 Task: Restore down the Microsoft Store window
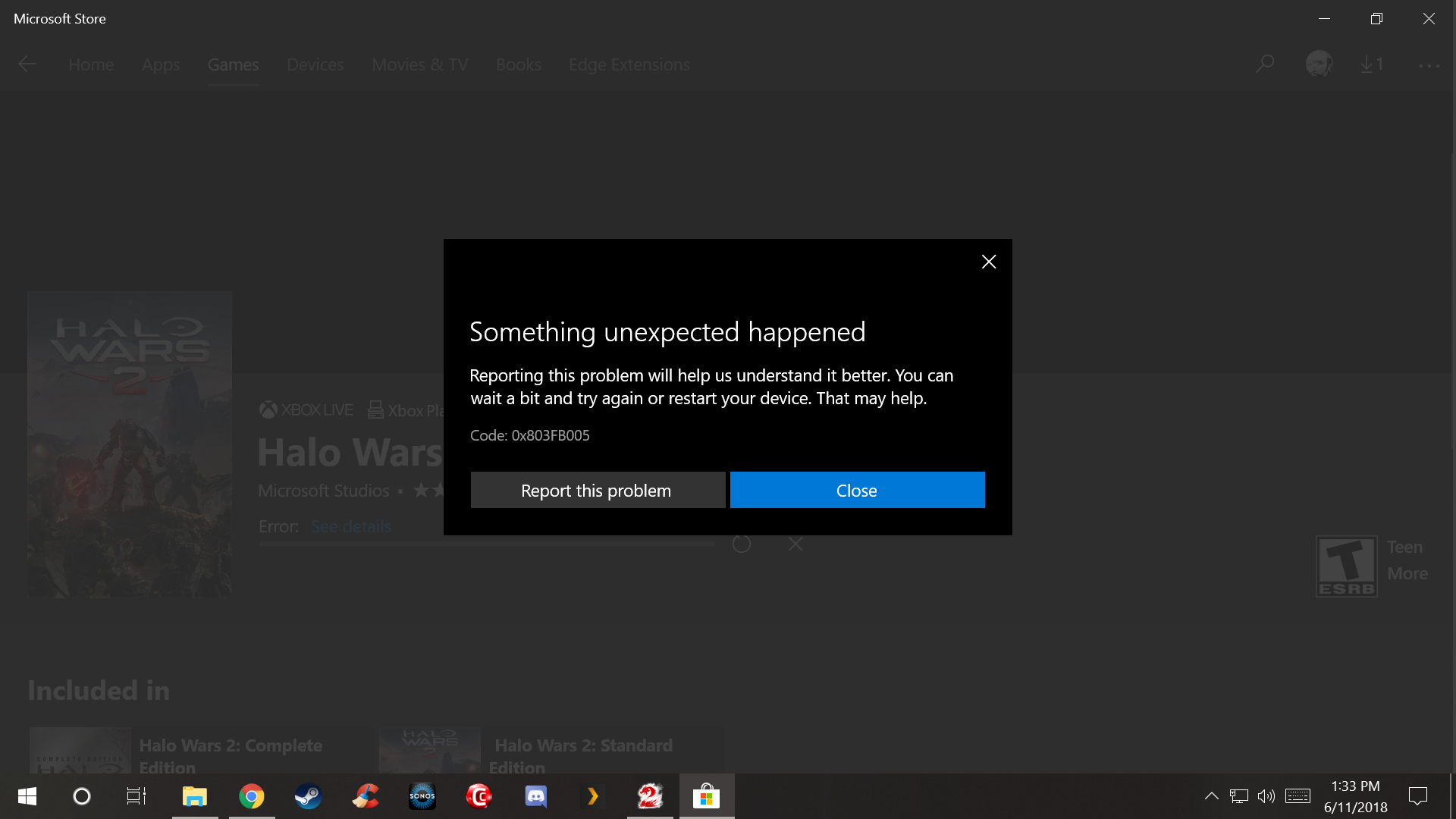(1377, 18)
